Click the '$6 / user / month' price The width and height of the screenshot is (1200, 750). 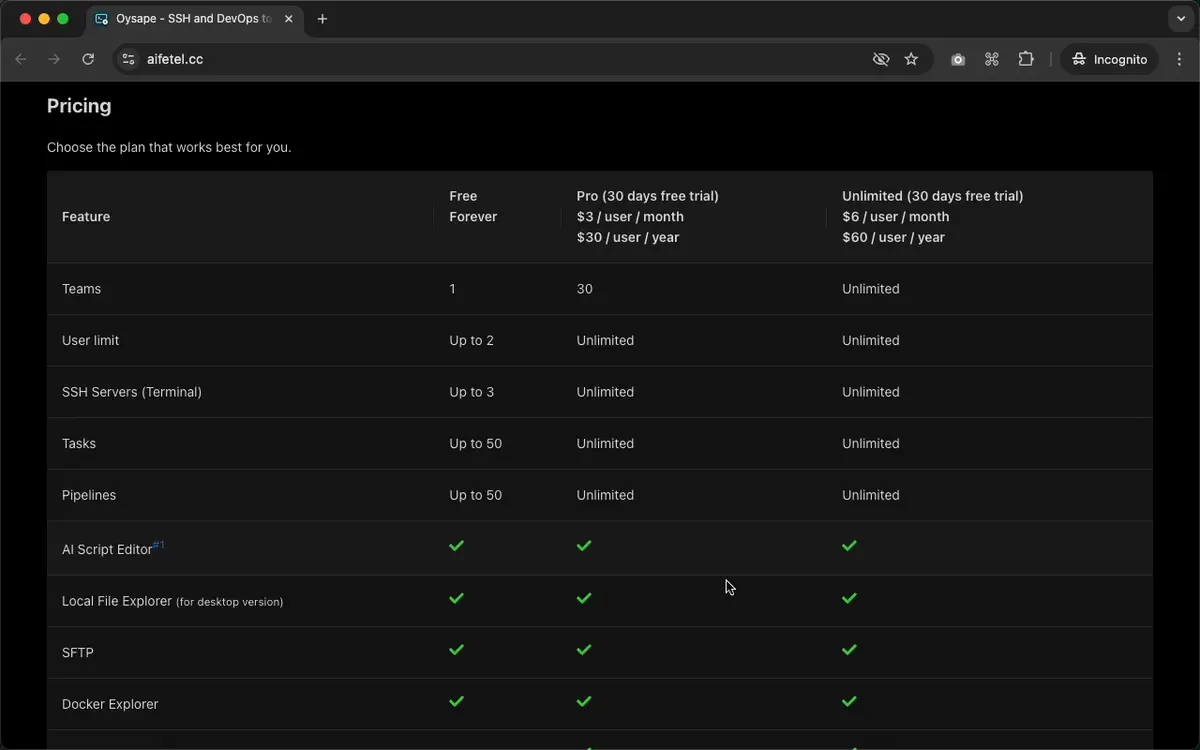[896, 217]
